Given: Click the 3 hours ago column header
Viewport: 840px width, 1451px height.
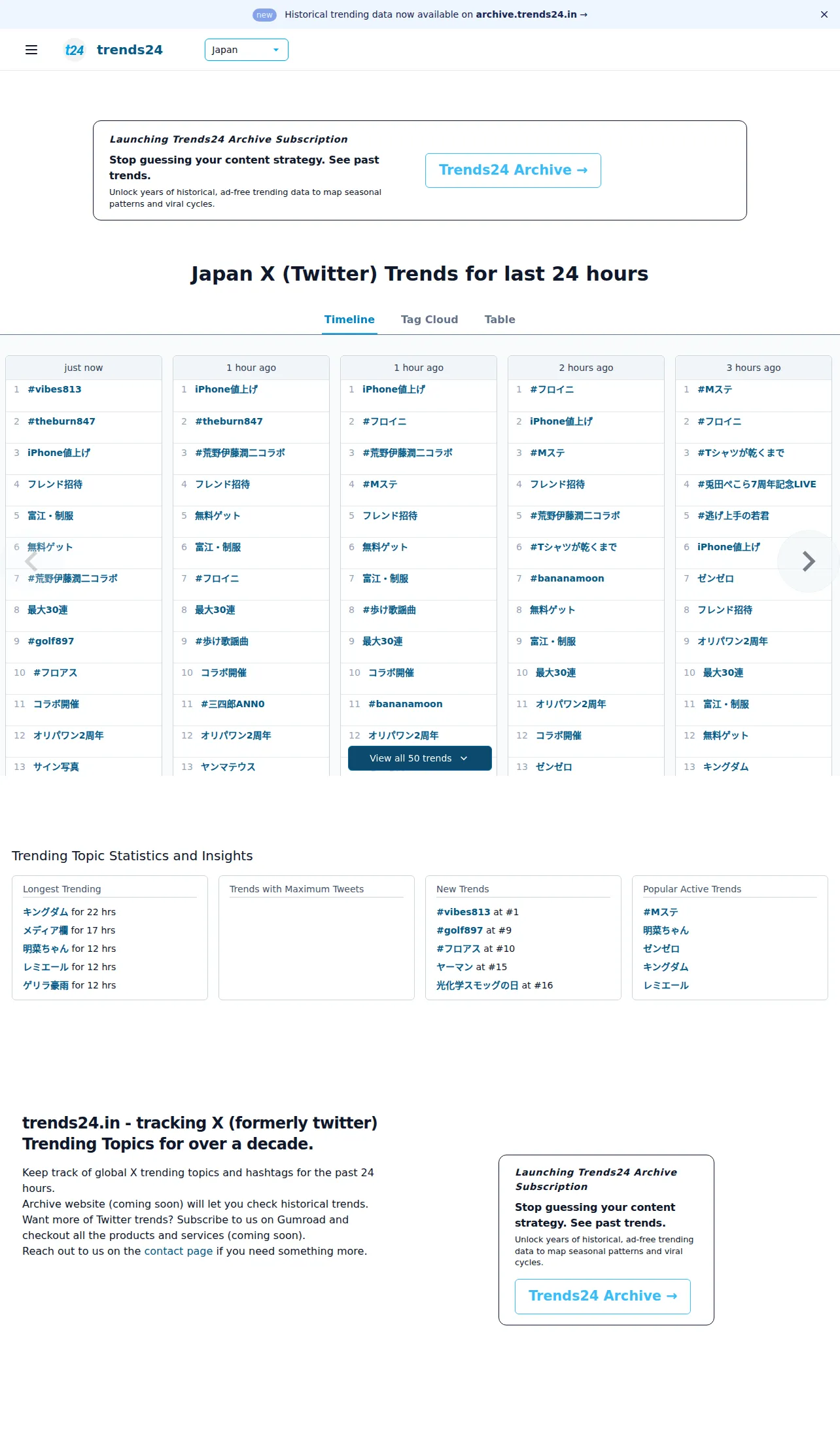Looking at the screenshot, I should click(754, 368).
